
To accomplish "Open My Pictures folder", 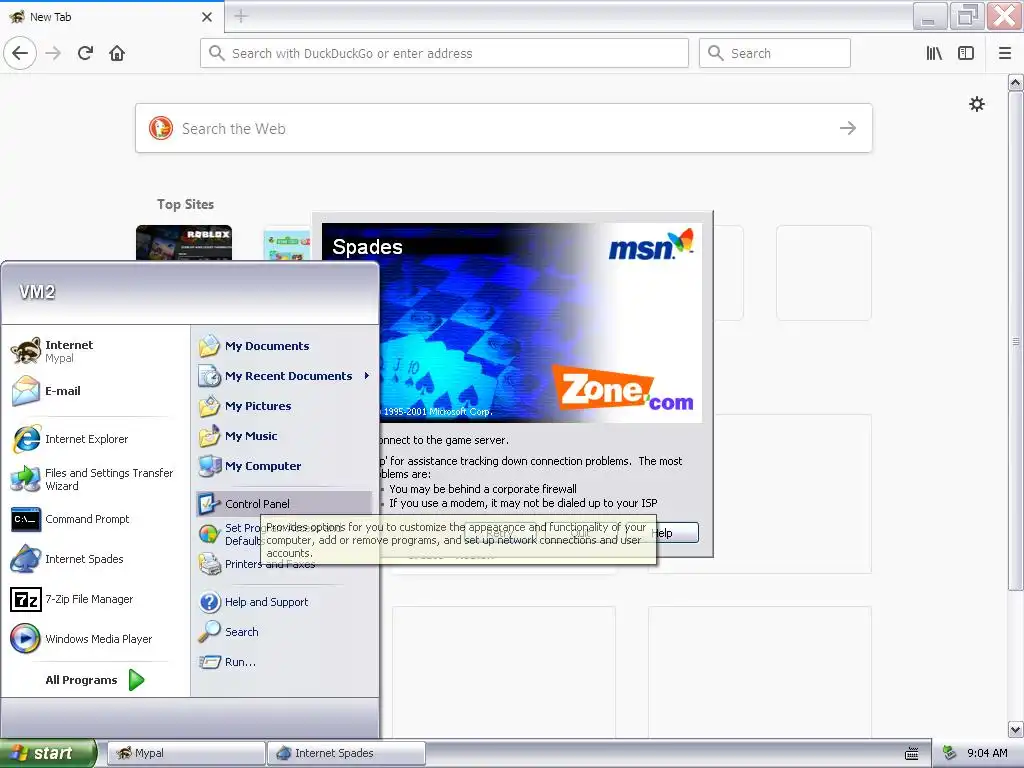I will [x=285, y=406].
